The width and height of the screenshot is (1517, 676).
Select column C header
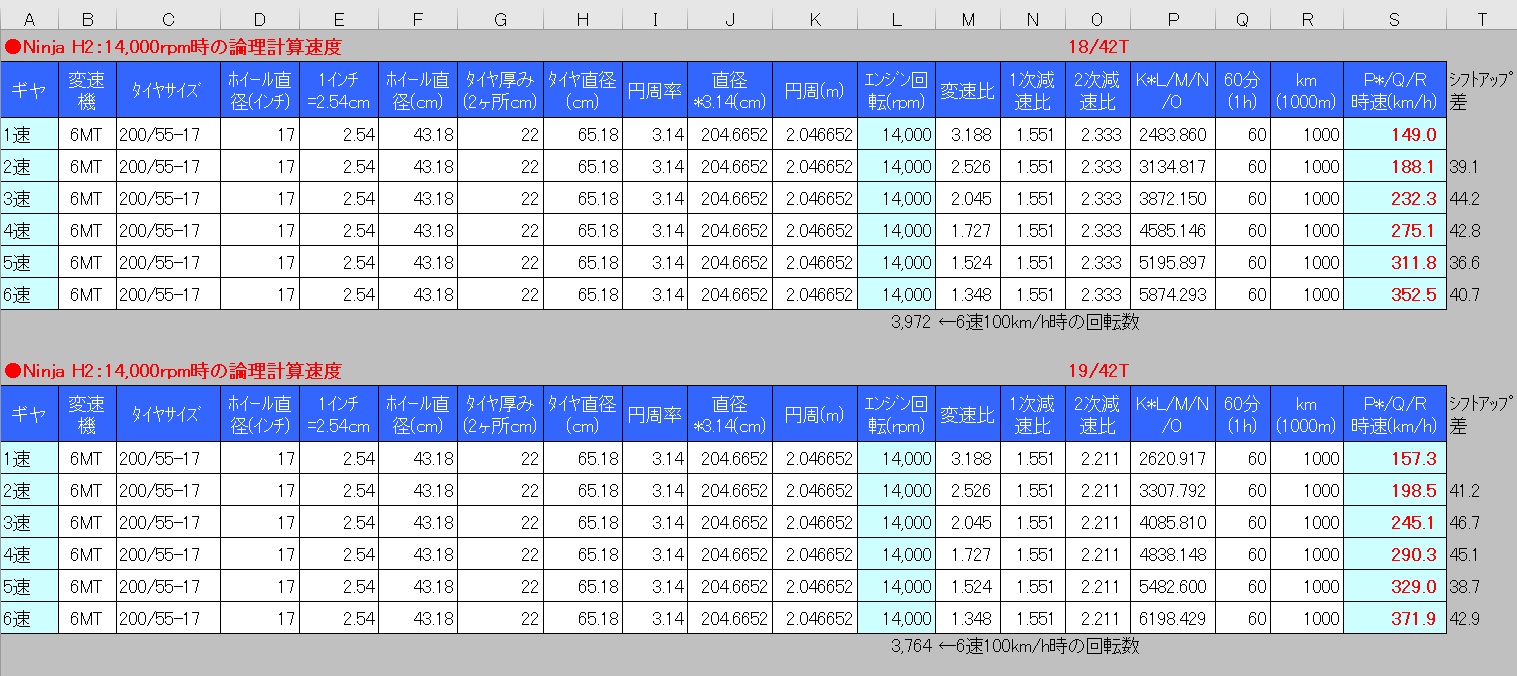pos(168,19)
